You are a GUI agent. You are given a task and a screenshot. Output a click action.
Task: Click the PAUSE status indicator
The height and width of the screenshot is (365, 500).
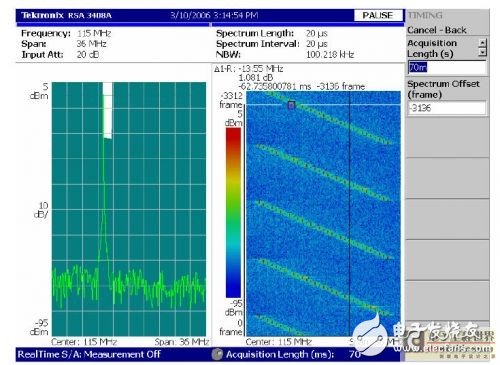(378, 15)
